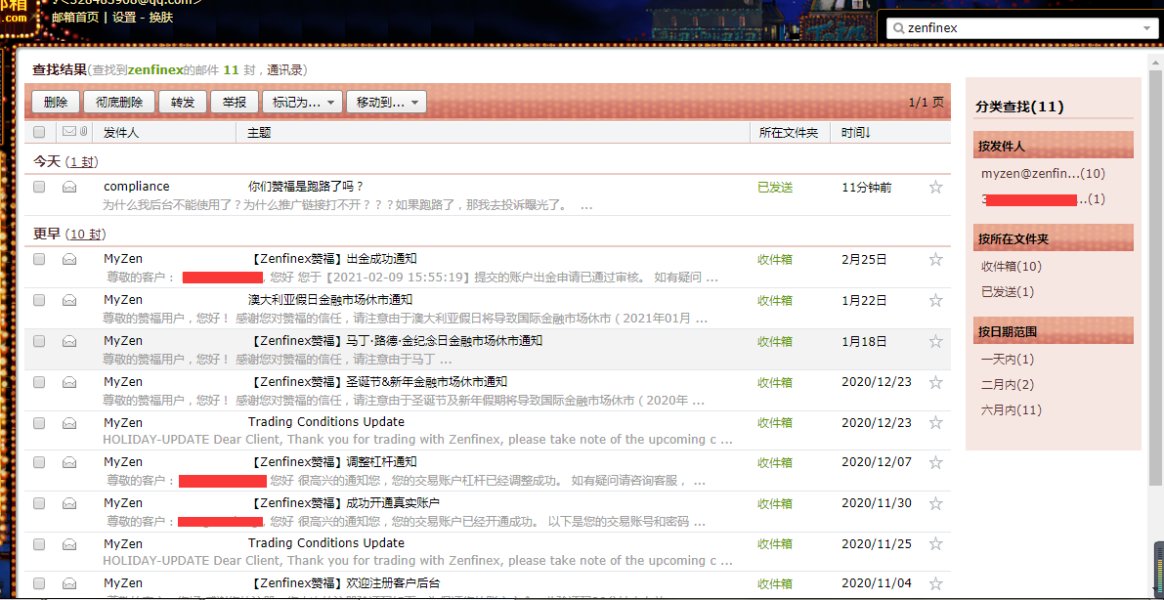Open the 通讯录 contacts link in search results
Screen dimensions: 1164x600
coord(285,70)
